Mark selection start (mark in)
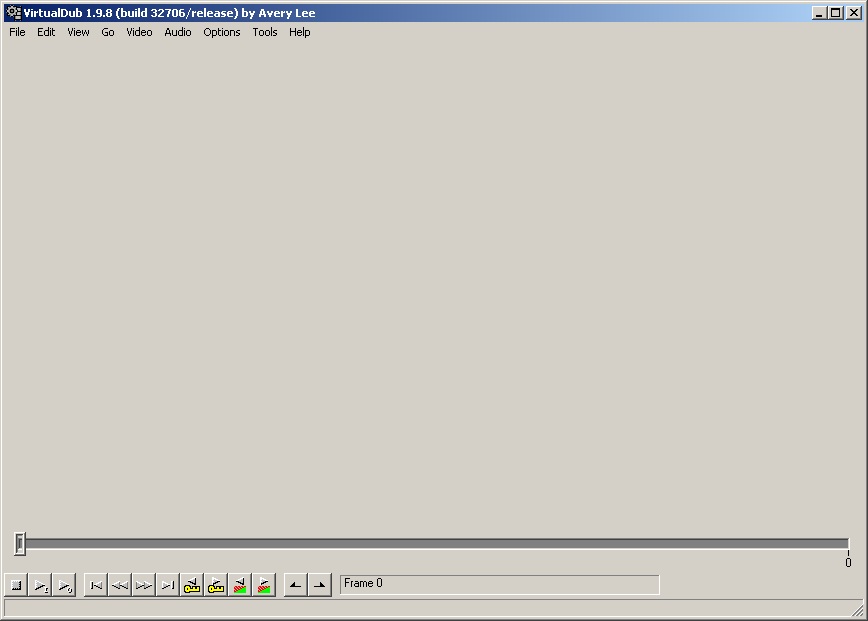Image resolution: width=868 pixels, height=621 pixels. click(x=296, y=585)
